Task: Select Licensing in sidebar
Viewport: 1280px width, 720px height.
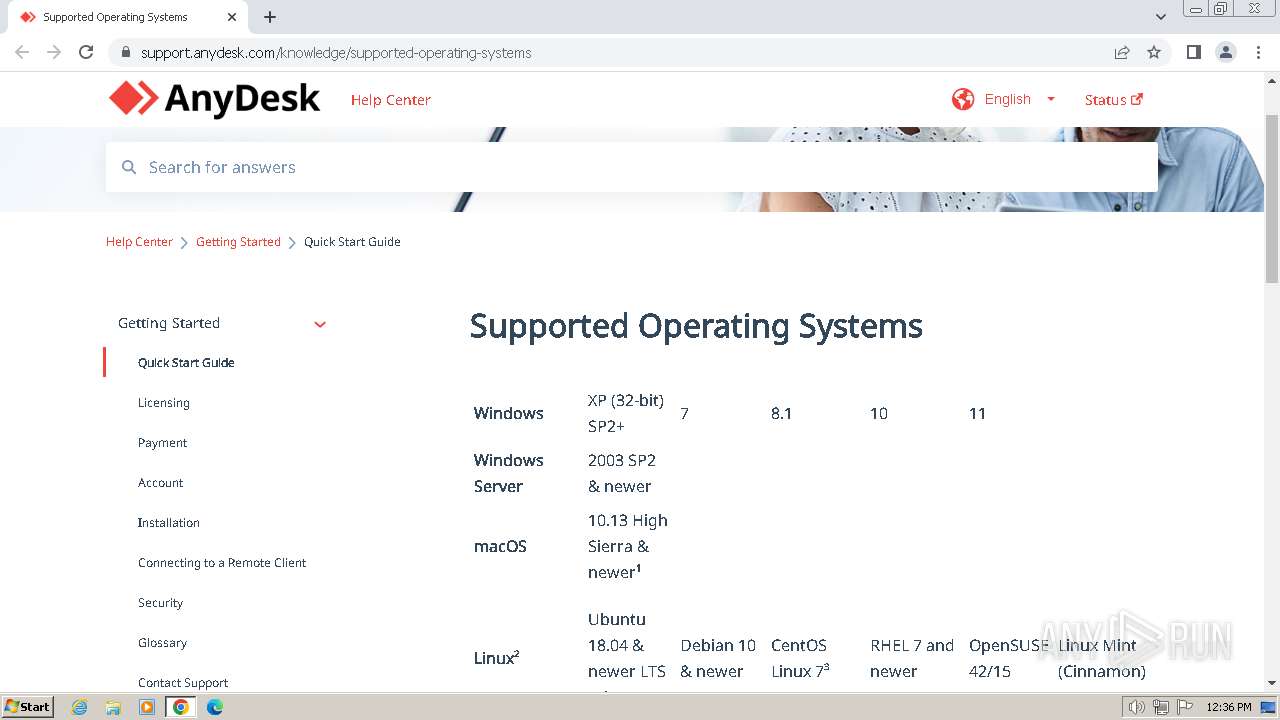Action: pyautogui.click(x=164, y=403)
